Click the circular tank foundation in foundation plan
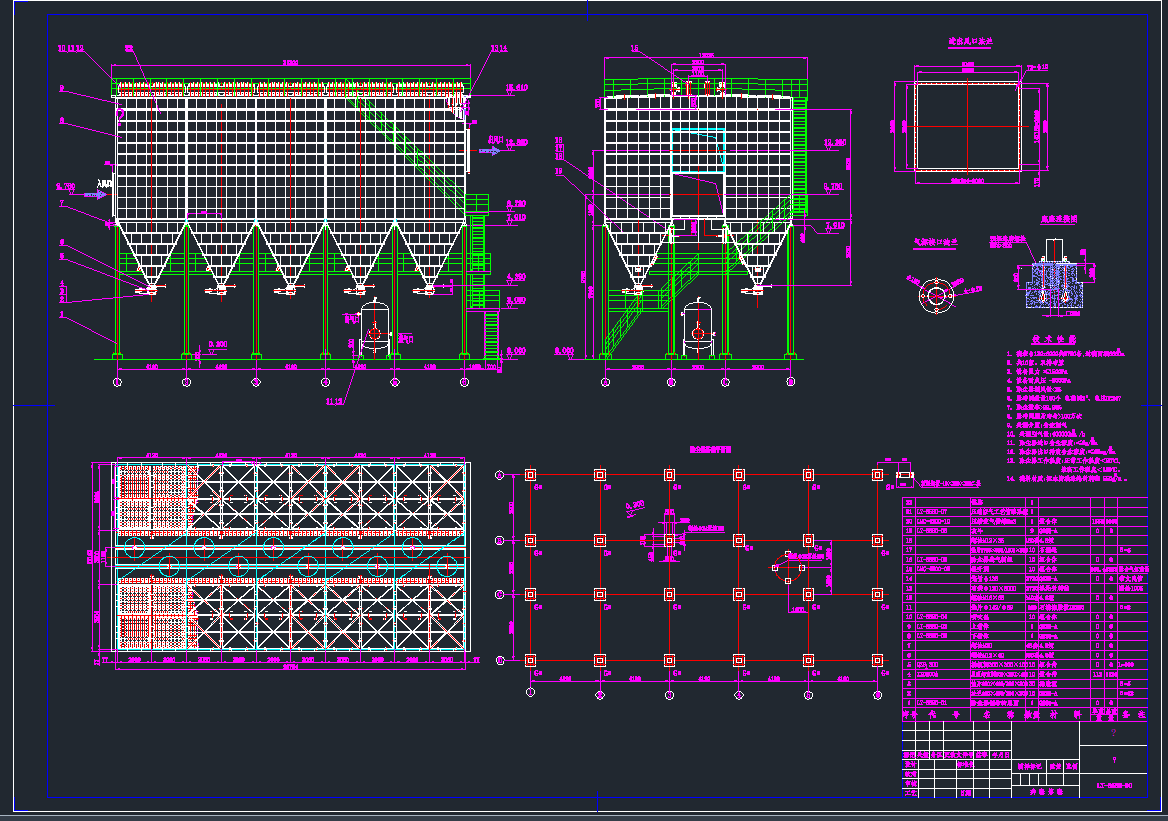 (x=788, y=567)
